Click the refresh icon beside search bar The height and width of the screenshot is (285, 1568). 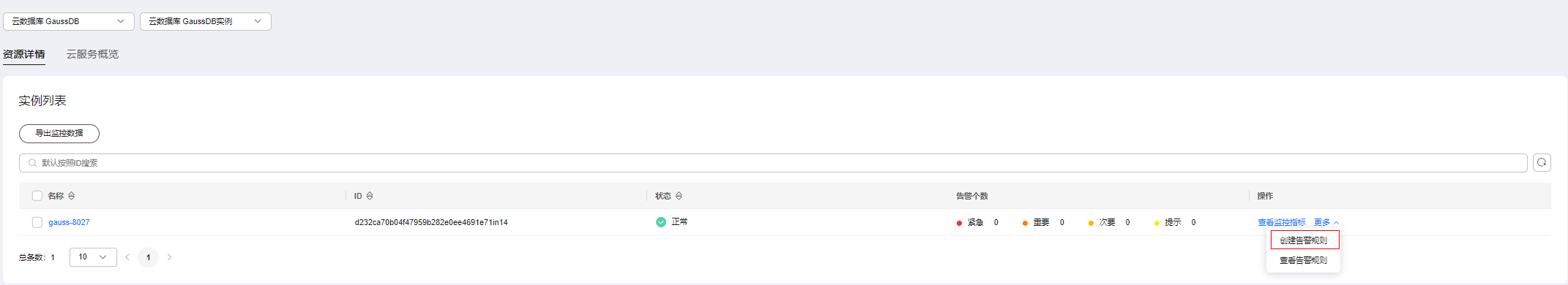[x=1542, y=162]
